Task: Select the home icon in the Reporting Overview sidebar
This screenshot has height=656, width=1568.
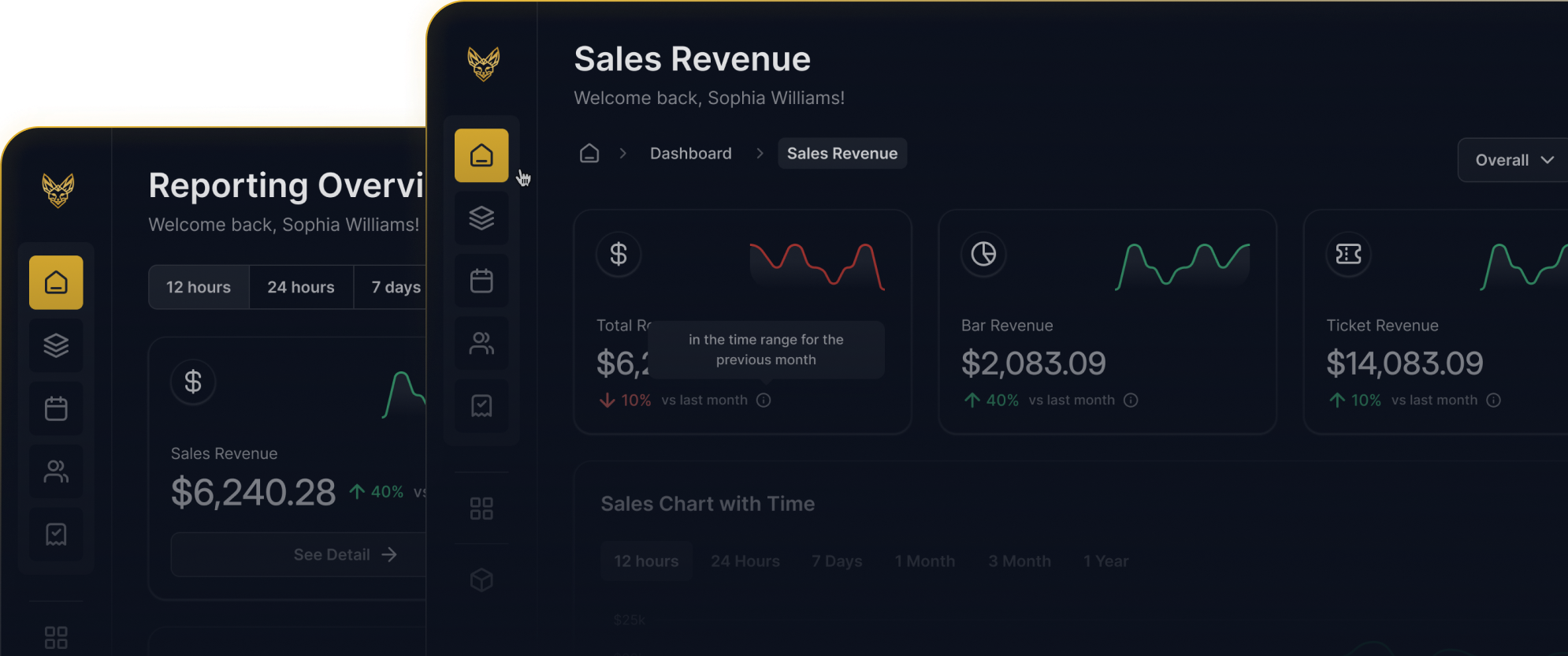Action: 56,282
